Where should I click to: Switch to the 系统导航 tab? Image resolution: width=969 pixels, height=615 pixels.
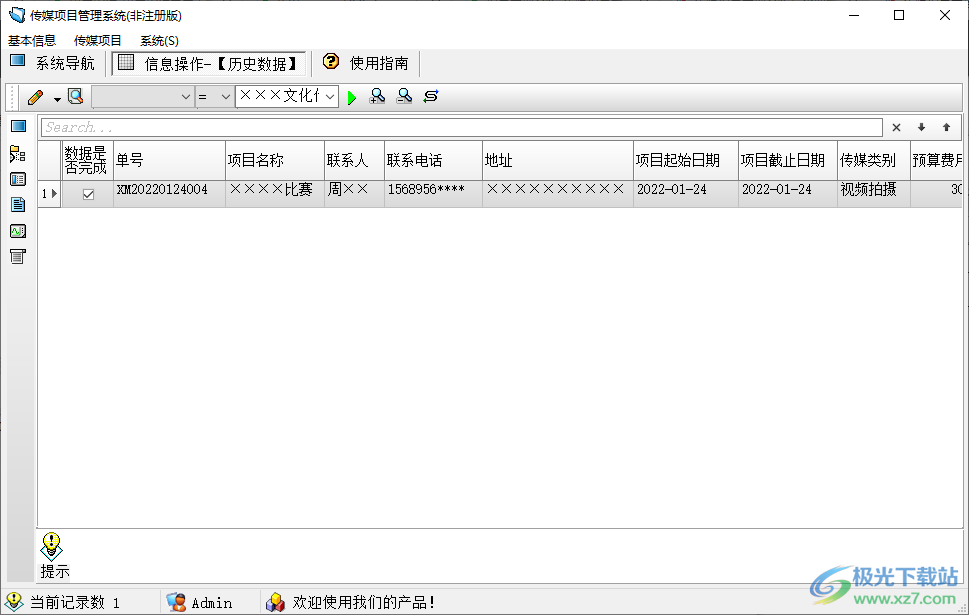click(x=53, y=64)
